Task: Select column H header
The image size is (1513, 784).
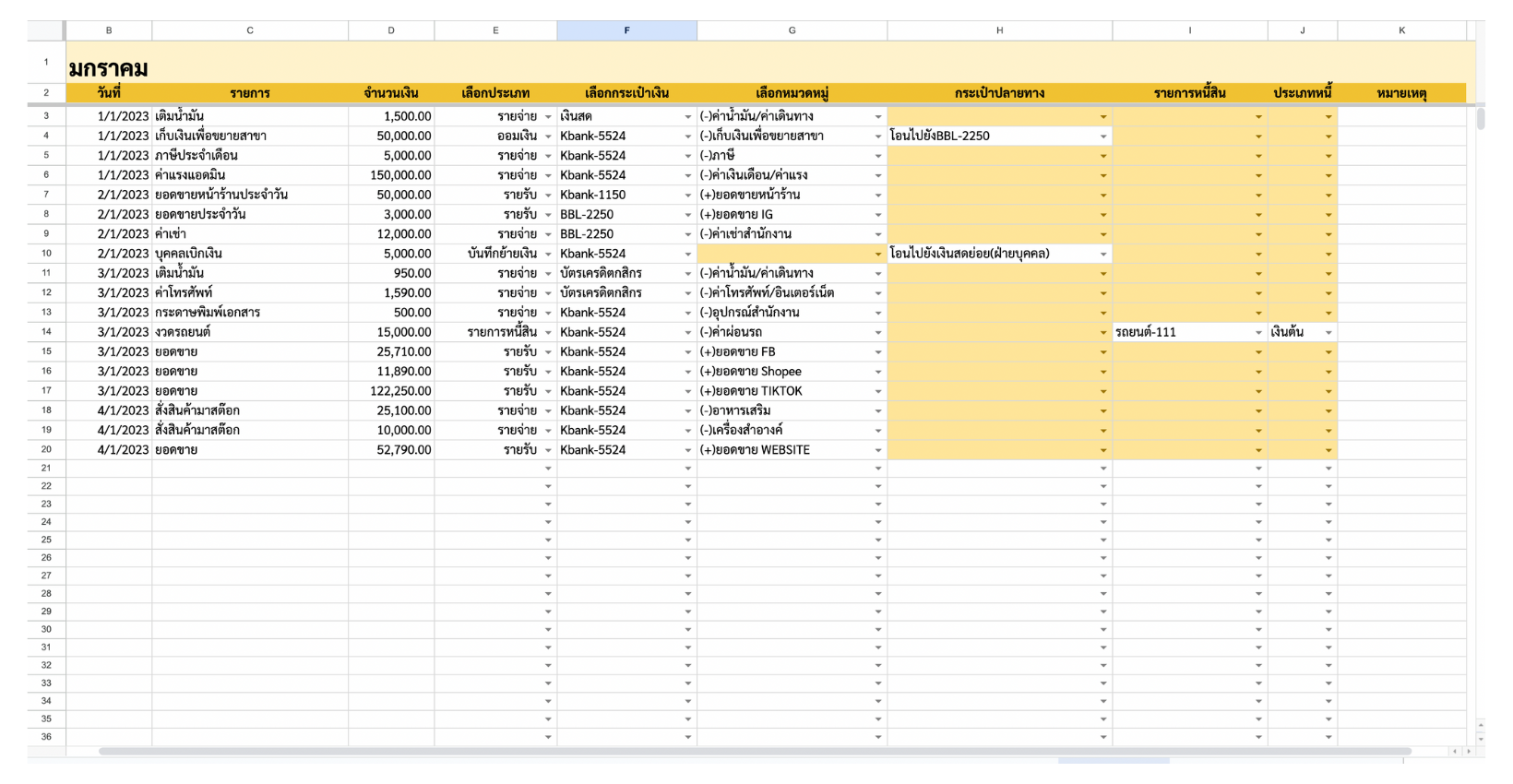Action: [x=1000, y=30]
